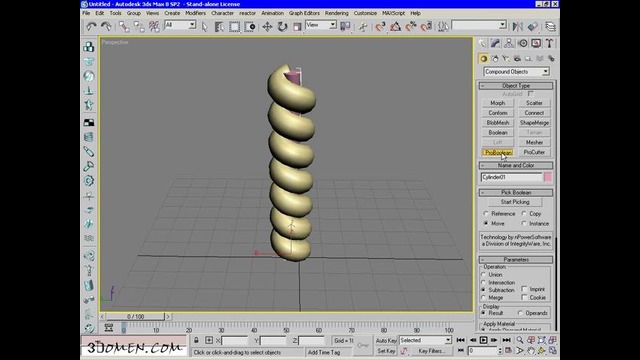
Task: Open the Display command panel tab
Action: 536,43
